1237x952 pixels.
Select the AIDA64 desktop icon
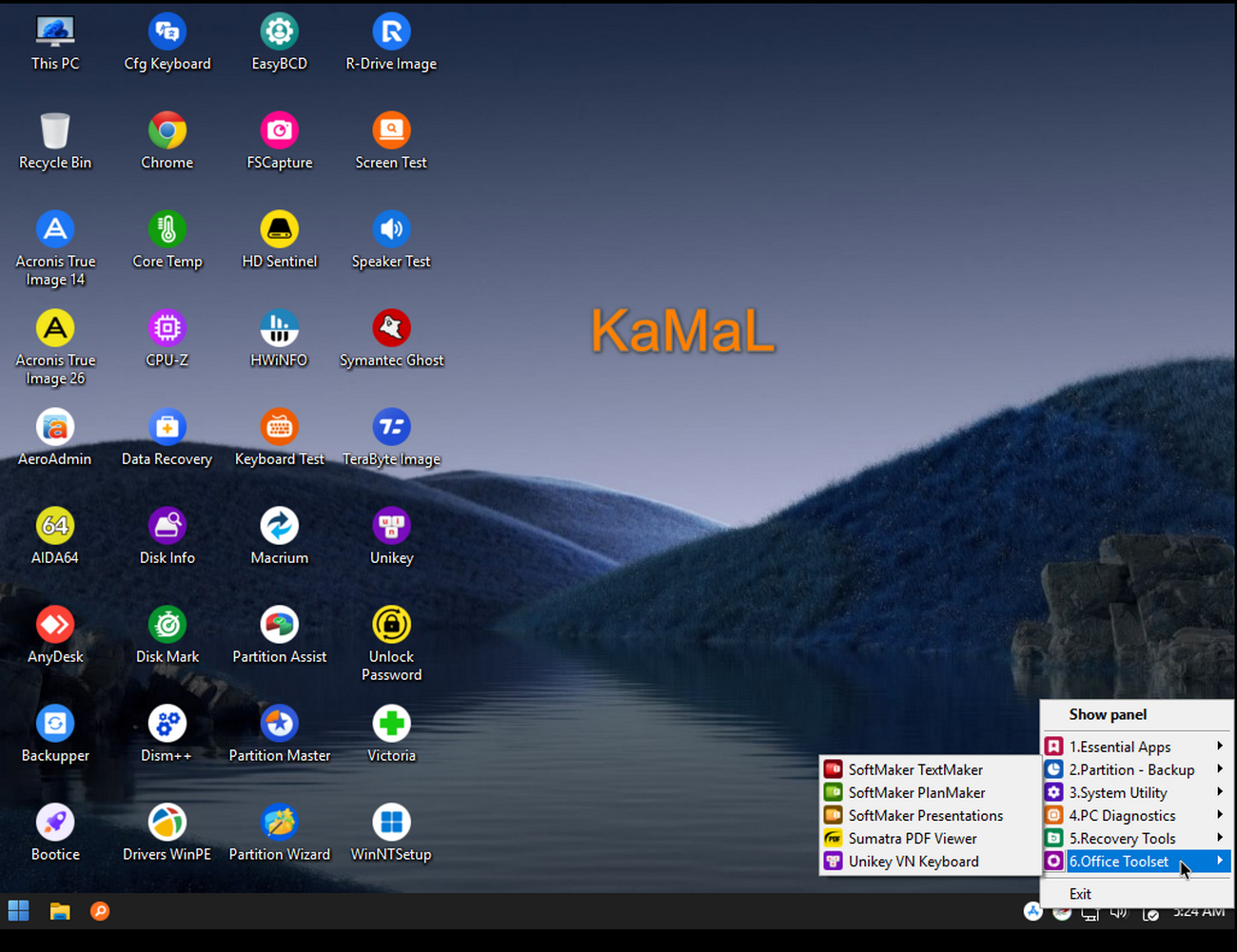[55, 538]
